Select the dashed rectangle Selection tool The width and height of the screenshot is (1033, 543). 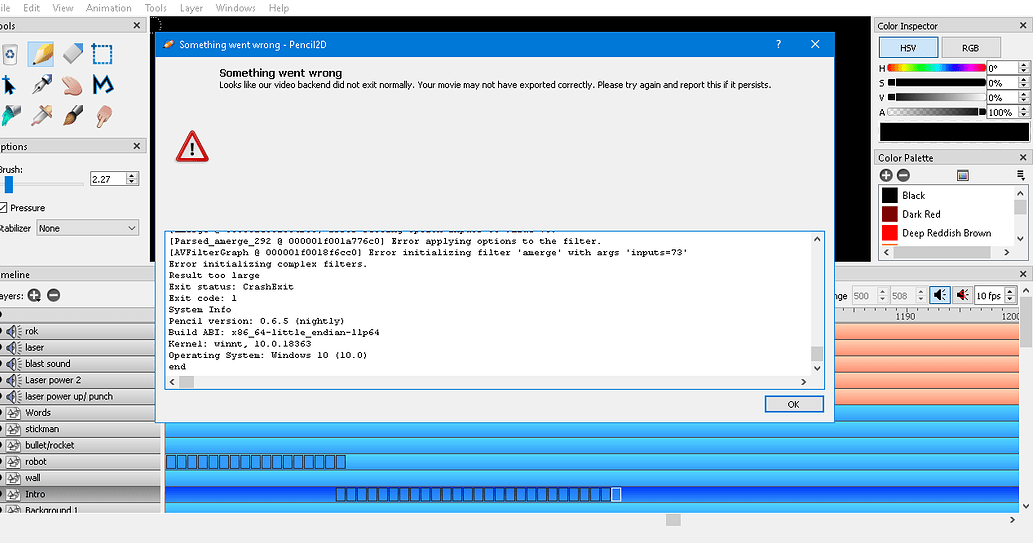pyautogui.click(x=102, y=54)
